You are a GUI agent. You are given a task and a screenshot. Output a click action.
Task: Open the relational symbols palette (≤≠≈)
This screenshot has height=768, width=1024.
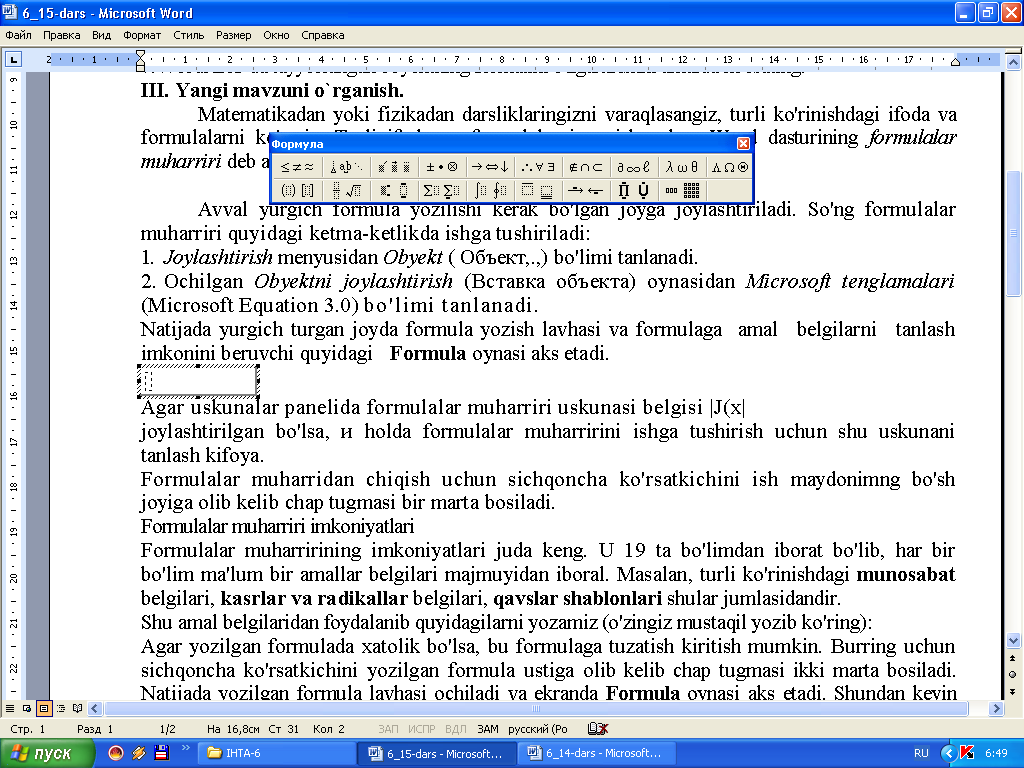(297, 167)
